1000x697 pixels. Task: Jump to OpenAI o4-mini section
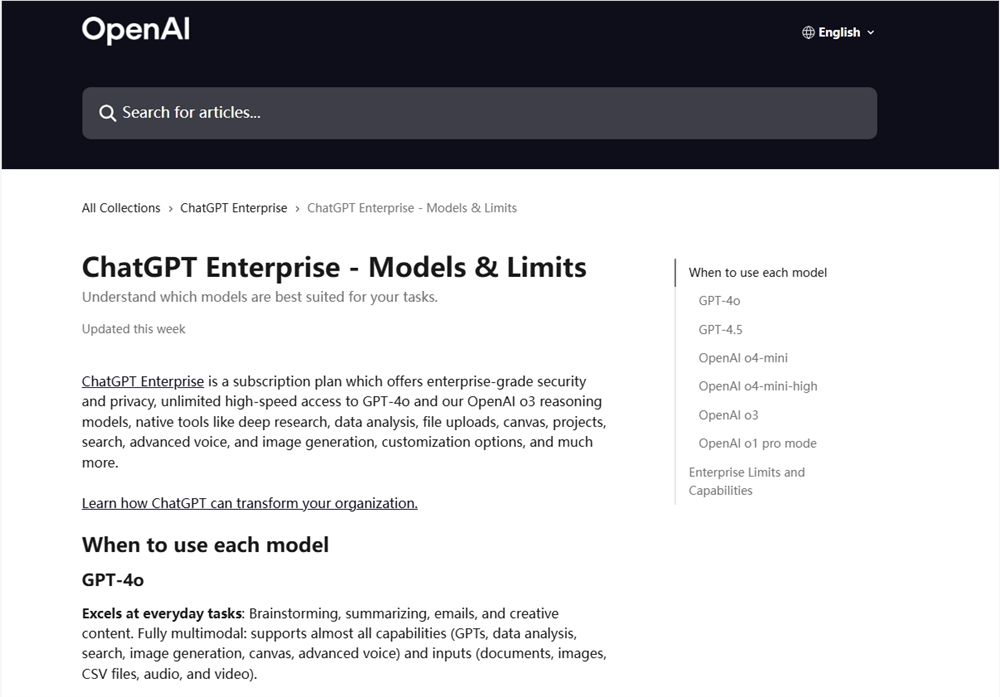pyautogui.click(x=743, y=357)
